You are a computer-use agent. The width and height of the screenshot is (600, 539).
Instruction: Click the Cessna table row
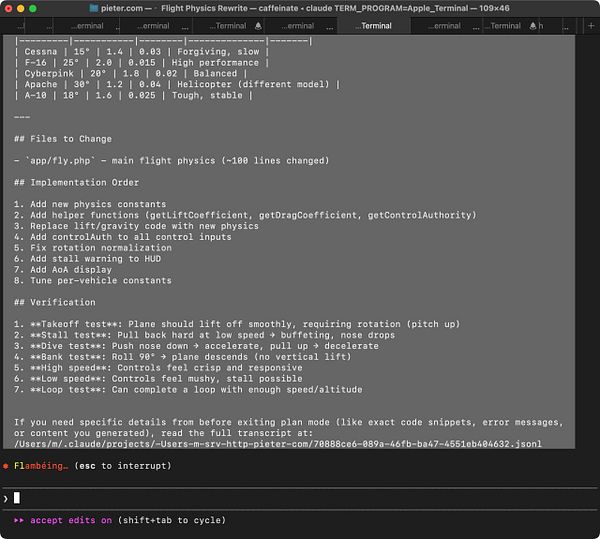click(142, 52)
